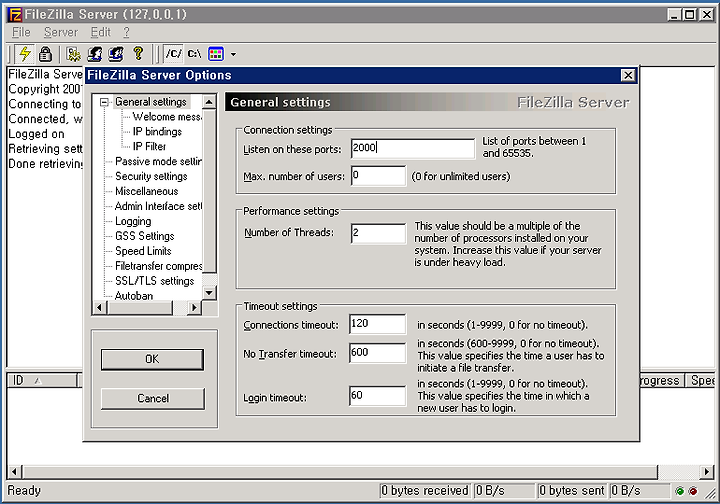Image resolution: width=720 pixels, height=504 pixels.
Task: Open the ? help menu
Action: 126,32
